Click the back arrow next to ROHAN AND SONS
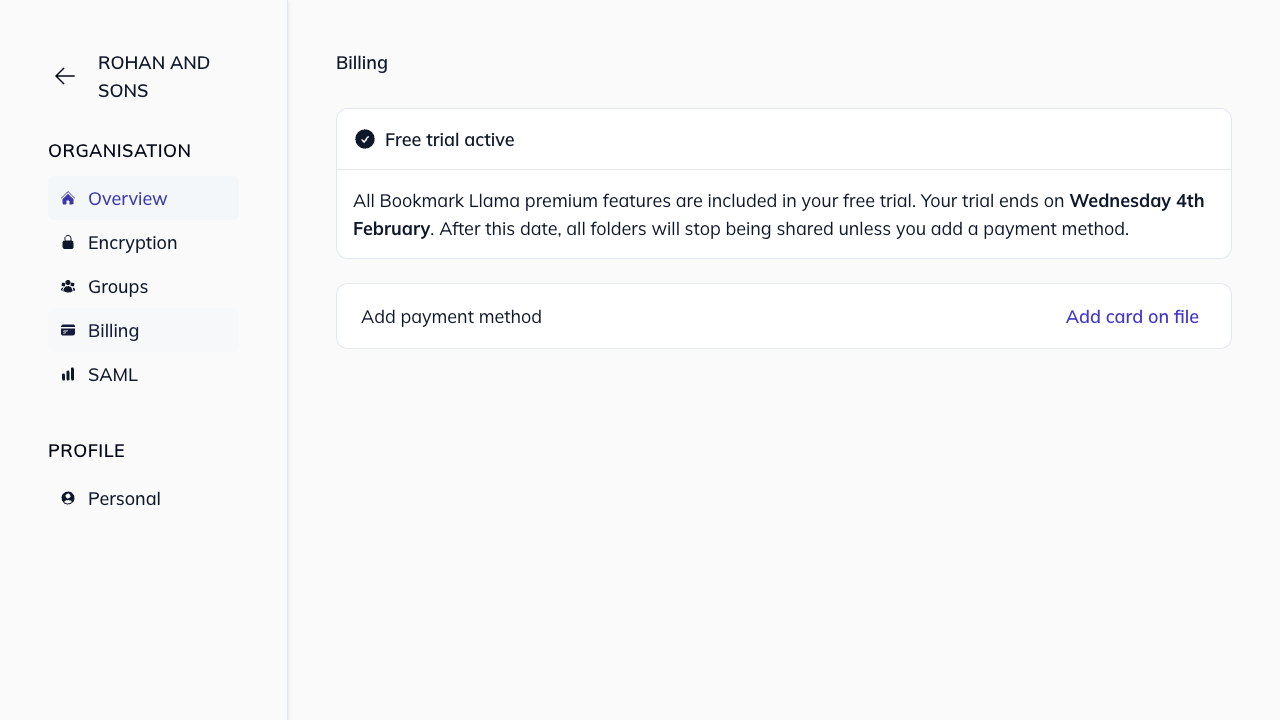 tap(64, 76)
